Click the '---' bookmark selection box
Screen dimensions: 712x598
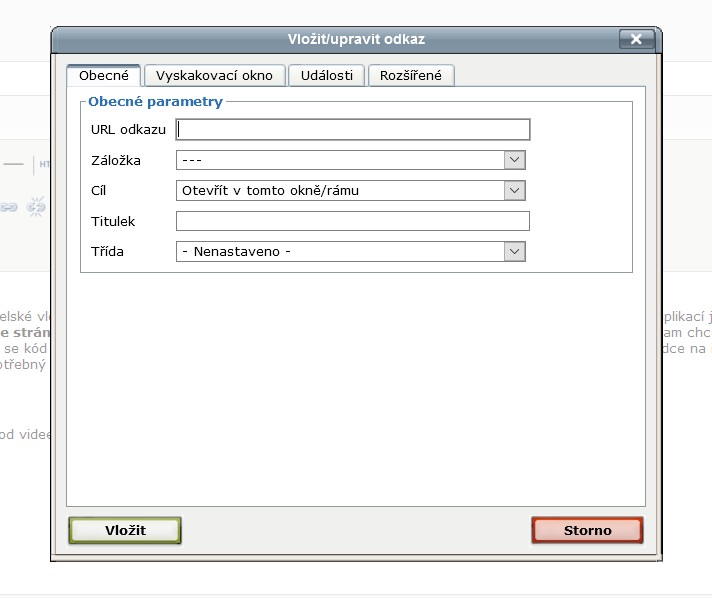(x=340, y=160)
